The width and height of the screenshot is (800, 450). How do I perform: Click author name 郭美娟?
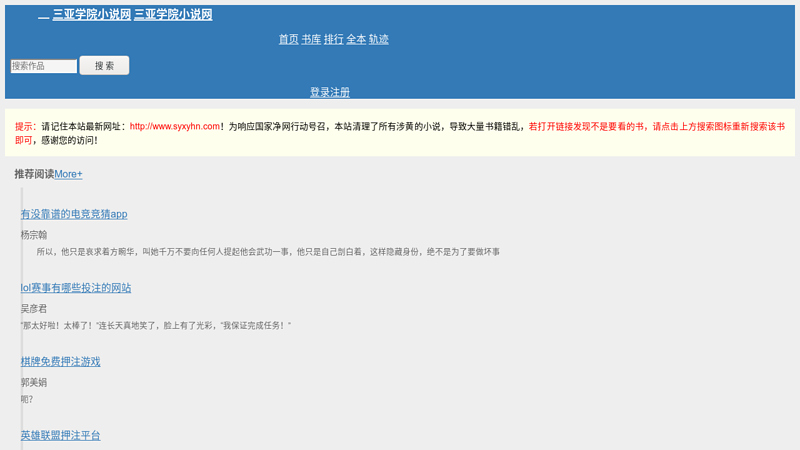34,383
